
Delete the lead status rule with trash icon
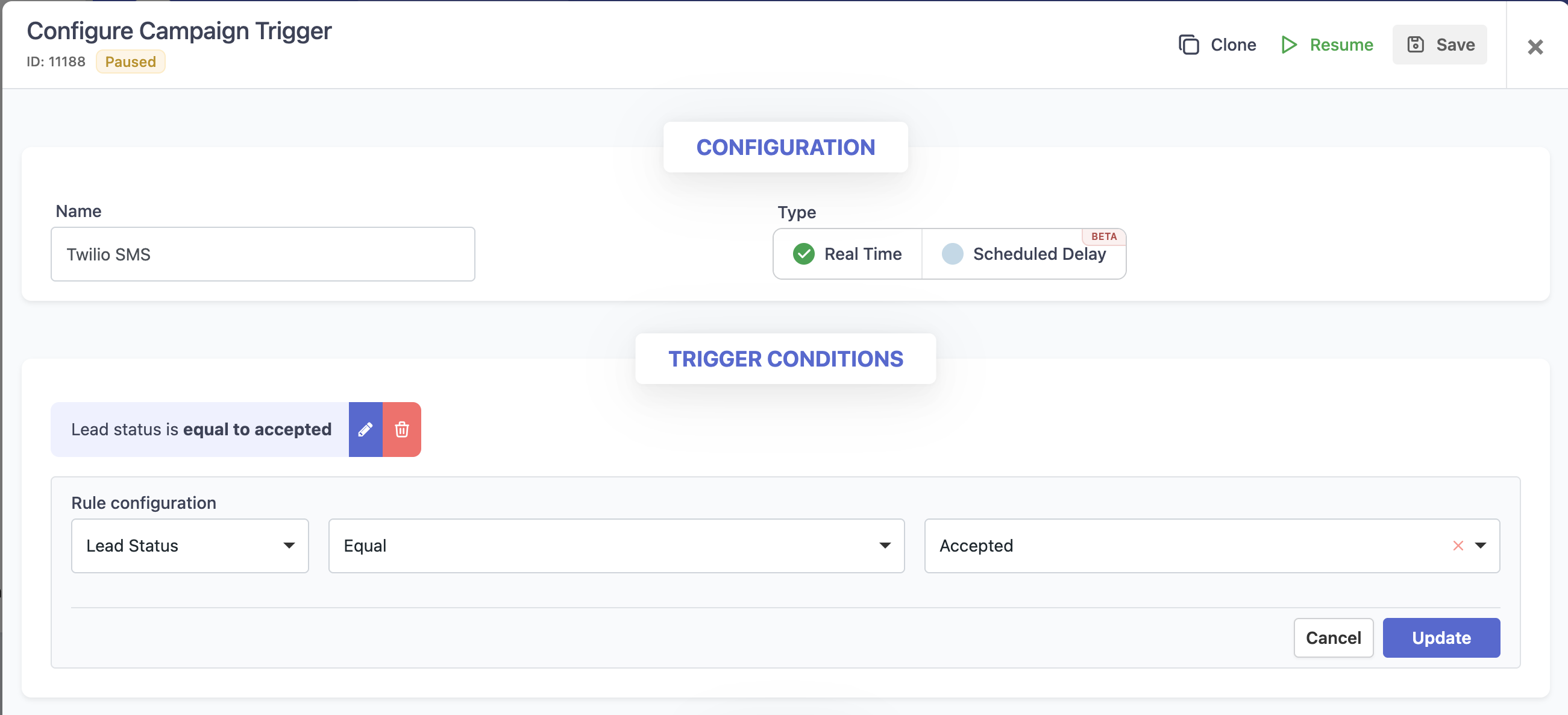coord(402,429)
